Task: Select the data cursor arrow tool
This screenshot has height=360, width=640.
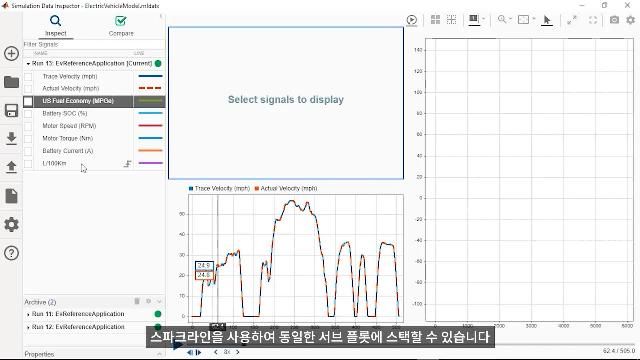Action: [547, 20]
